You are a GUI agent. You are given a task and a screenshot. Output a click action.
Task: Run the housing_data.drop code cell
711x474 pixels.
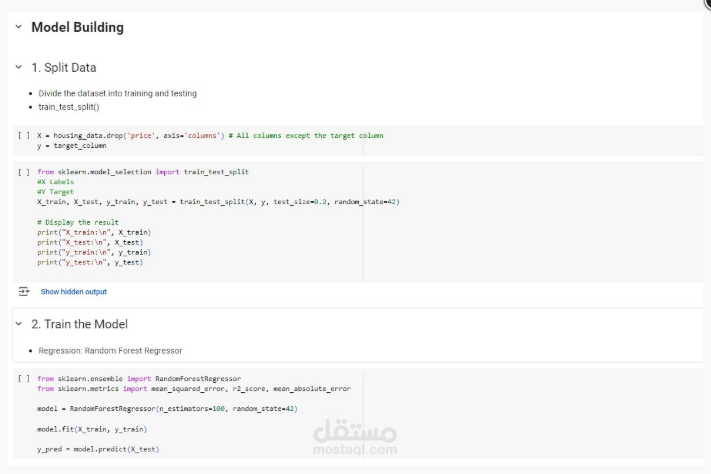click(23, 135)
